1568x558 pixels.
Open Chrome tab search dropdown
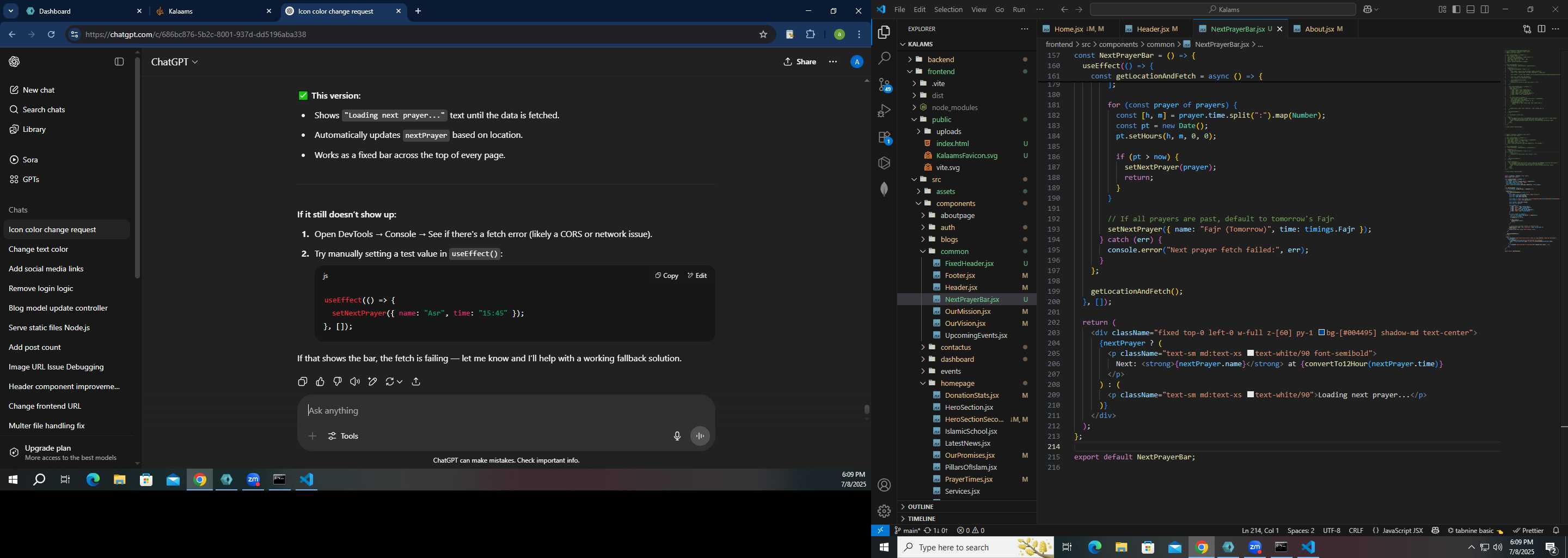[x=11, y=11]
